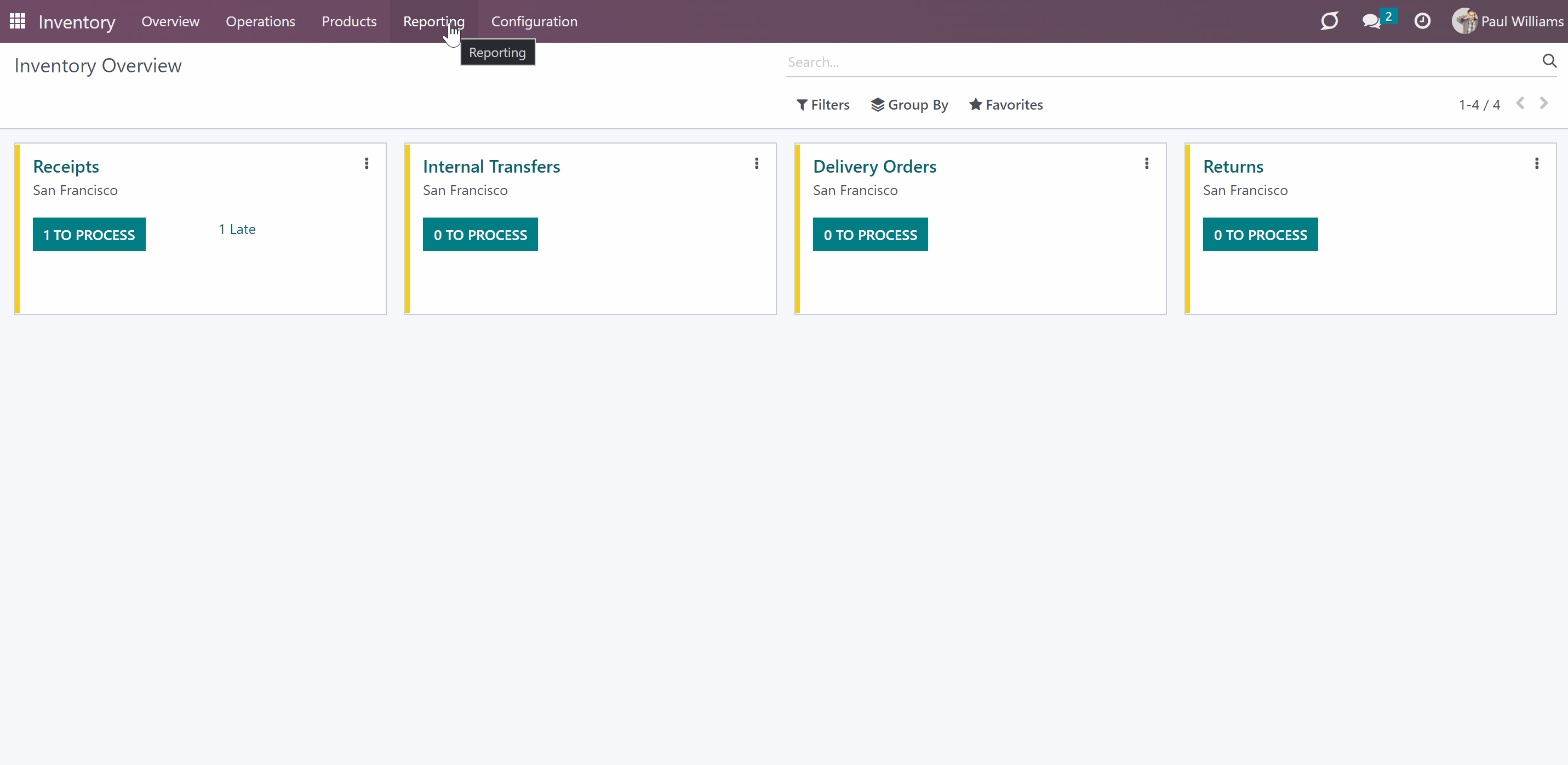Go to next page arrow
1568x765 pixels.
coord(1544,104)
